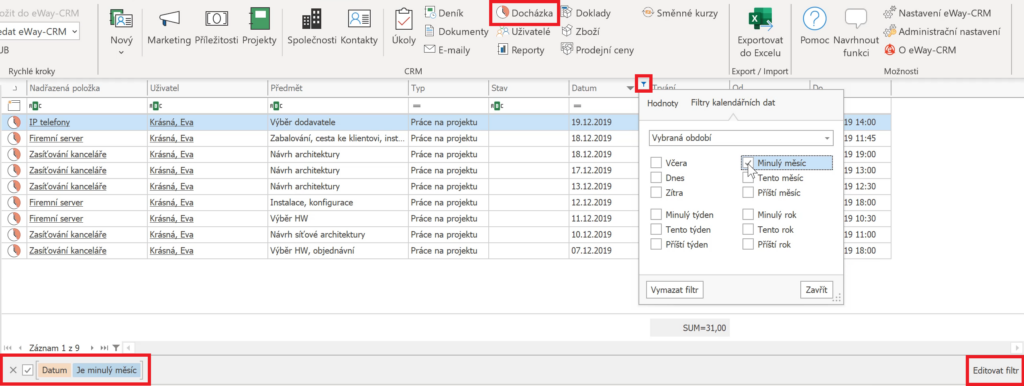Toggle the Příští rok checkbox
This screenshot has width=1024, height=386.
pyautogui.click(x=748, y=244)
